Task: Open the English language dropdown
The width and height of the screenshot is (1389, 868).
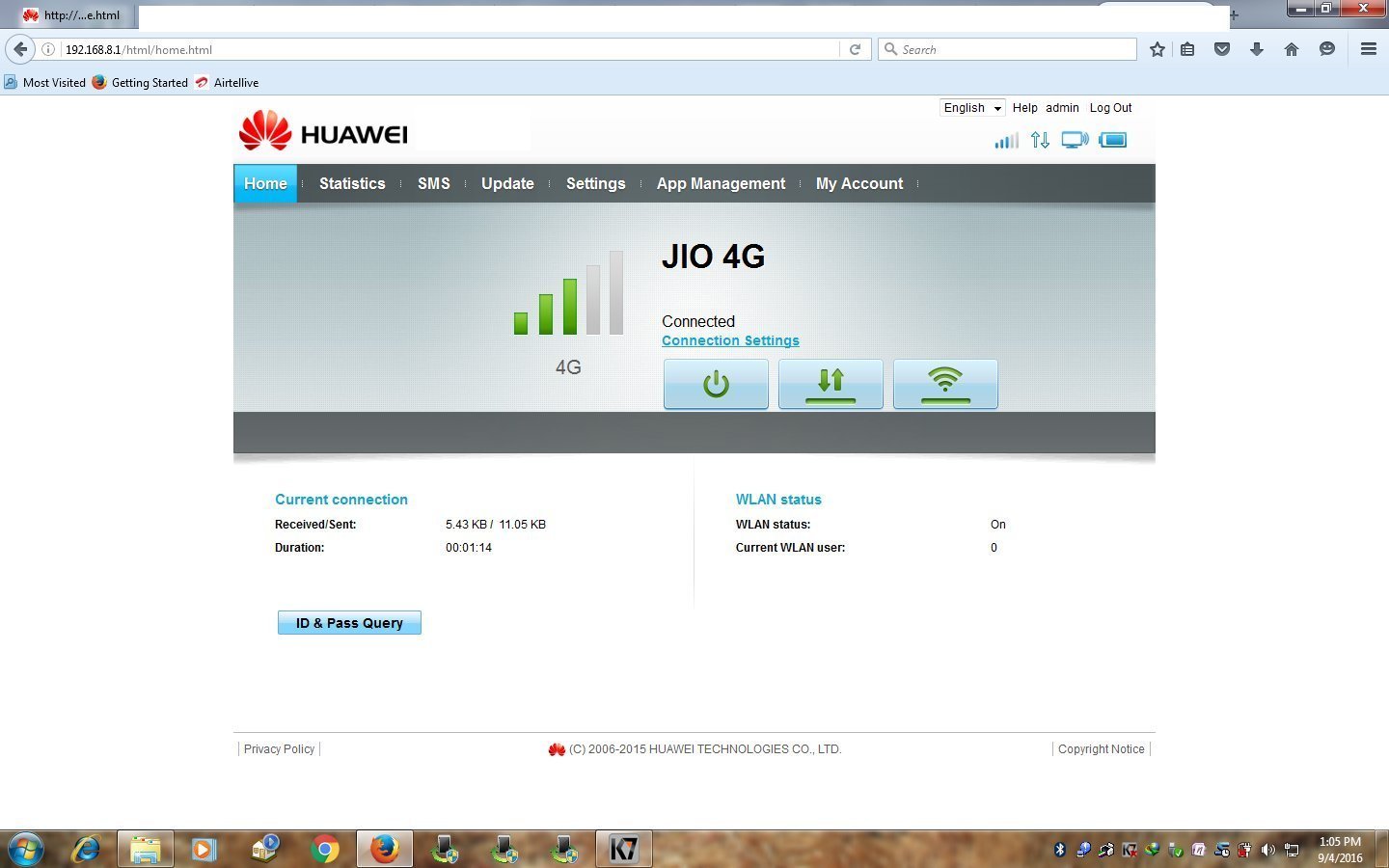Action: pyautogui.click(x=972, y=108)
